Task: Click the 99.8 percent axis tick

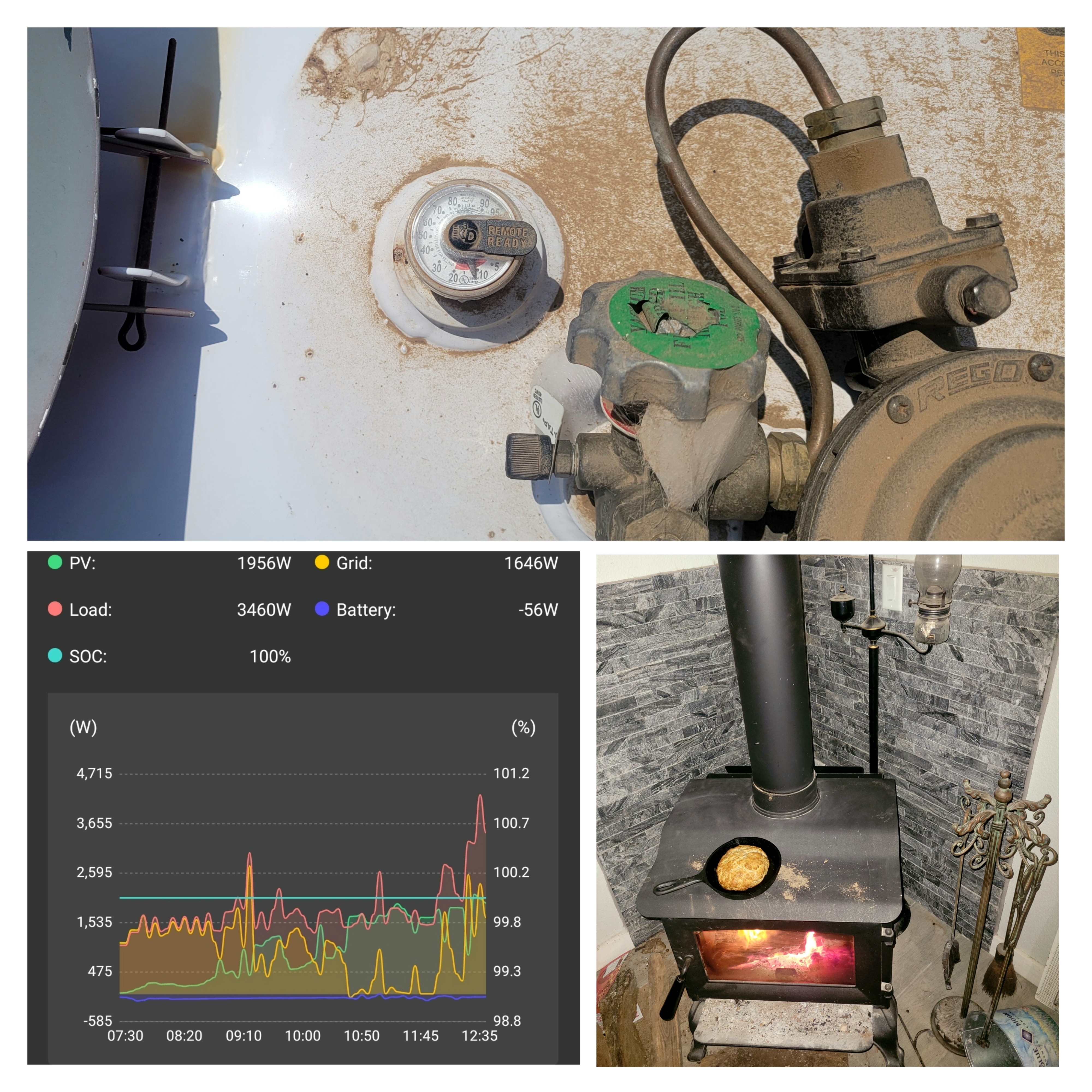Action: pos(507,922)
